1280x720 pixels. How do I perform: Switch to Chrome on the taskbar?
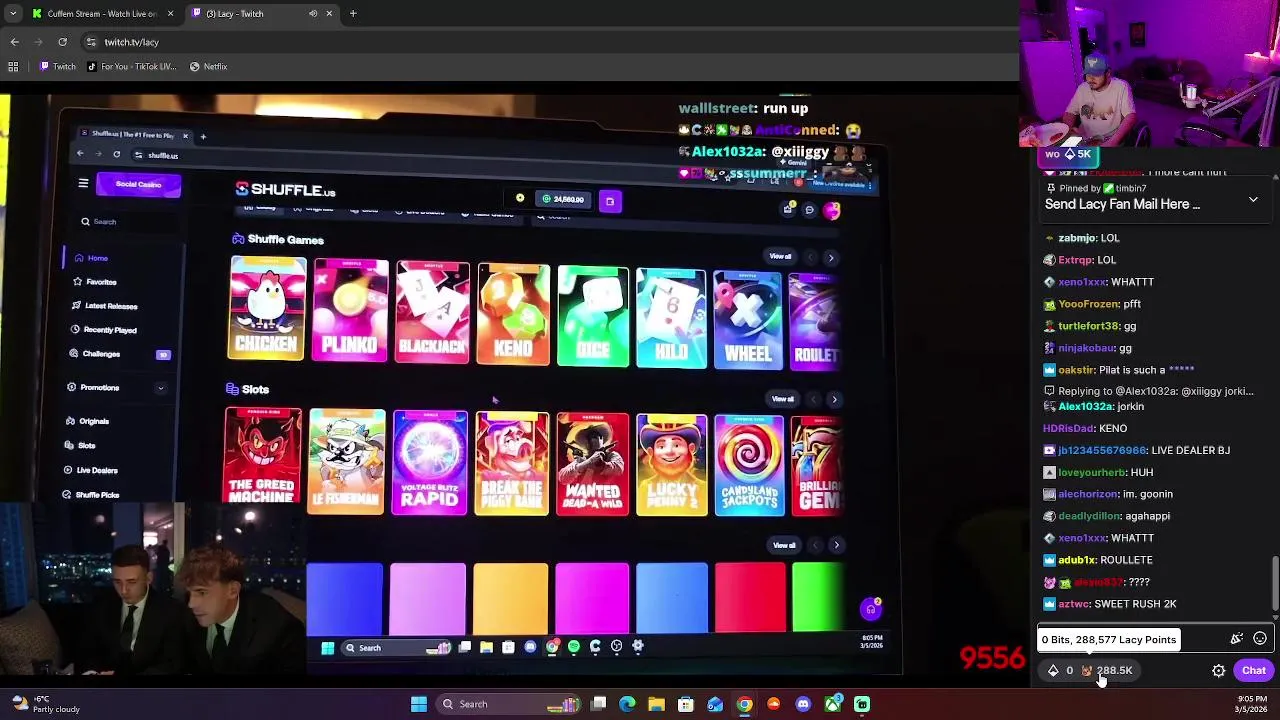click(744, 704)
